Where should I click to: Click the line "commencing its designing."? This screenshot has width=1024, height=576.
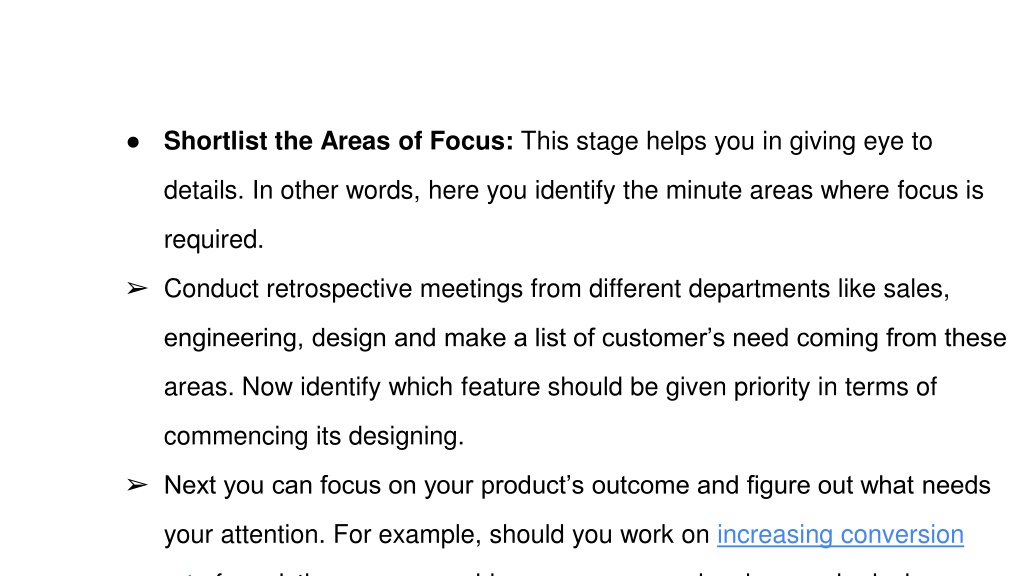pos(313,436)
